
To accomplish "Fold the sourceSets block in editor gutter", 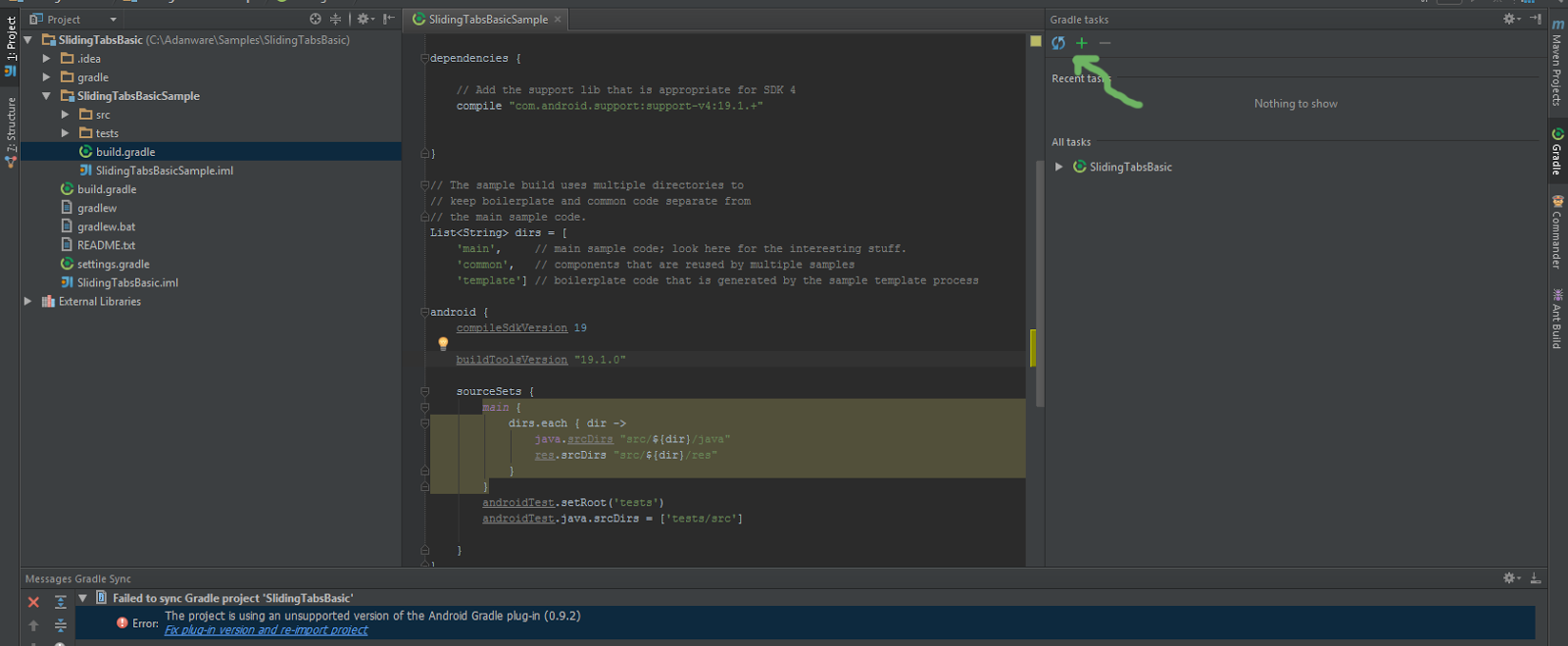I will click(x=424, y=391).
